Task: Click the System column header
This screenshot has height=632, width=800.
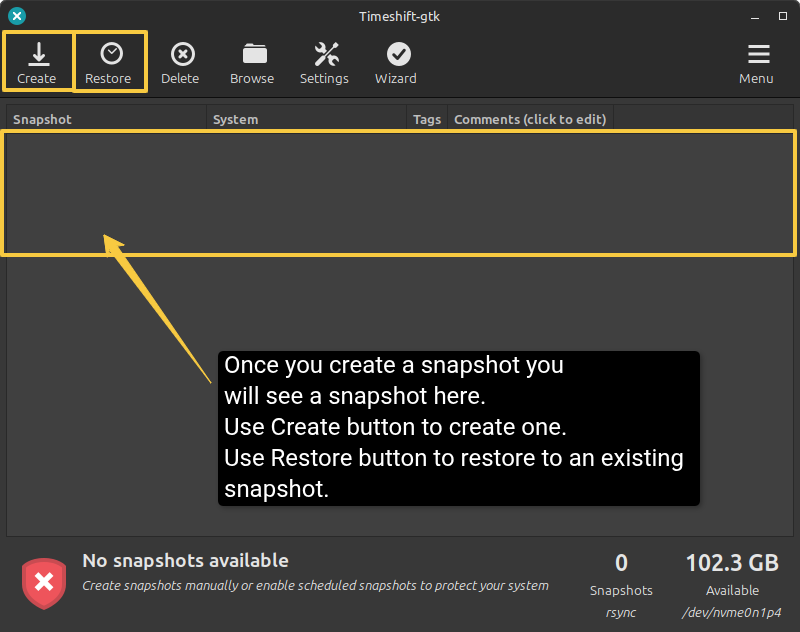Action: click(307, 119)
